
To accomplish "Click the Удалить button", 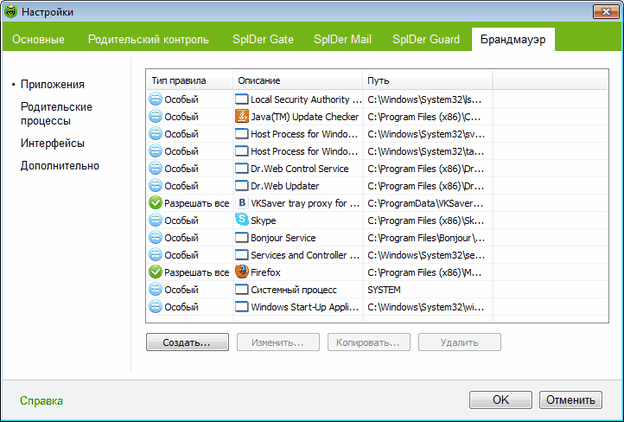I will tap(459, 342).
